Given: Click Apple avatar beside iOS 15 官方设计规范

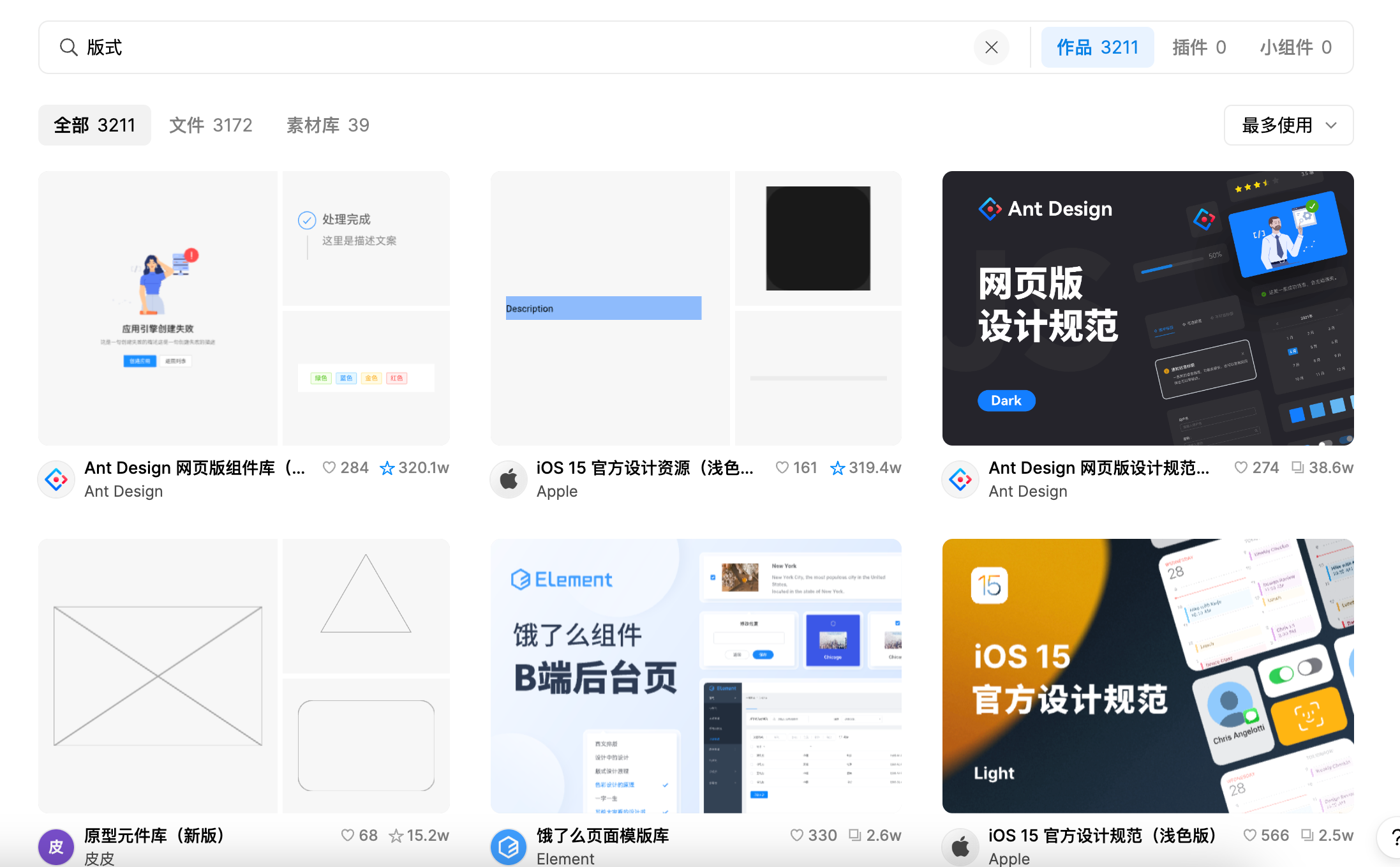Looking at the screenshot, I should [960, 847].
